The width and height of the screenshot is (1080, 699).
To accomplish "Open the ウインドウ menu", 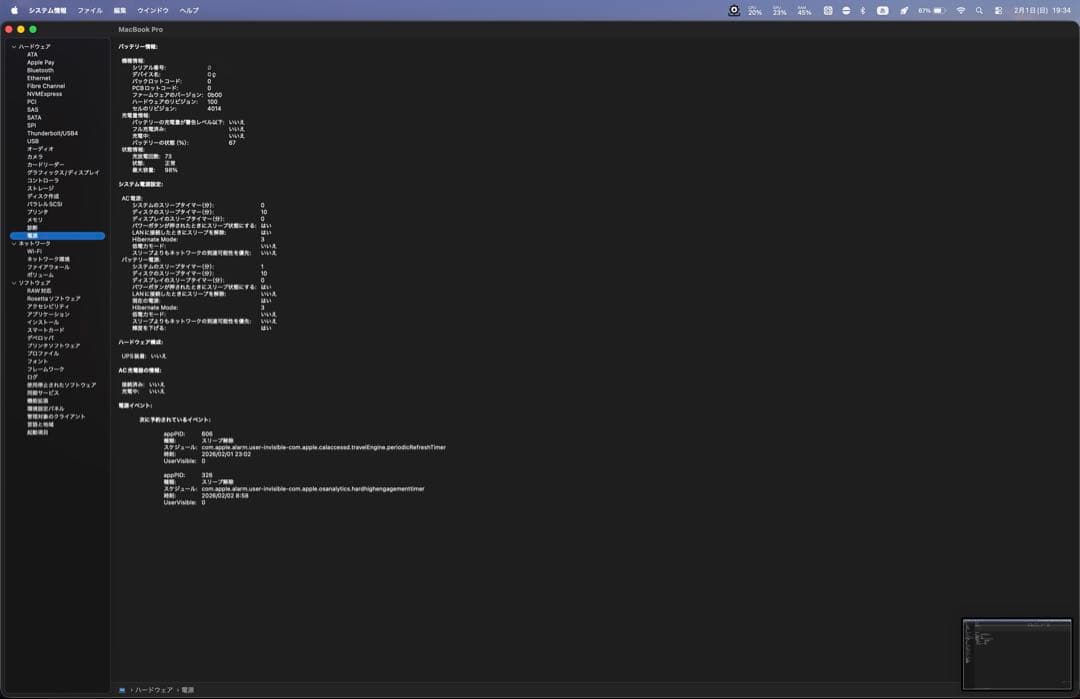I will 153,10.
